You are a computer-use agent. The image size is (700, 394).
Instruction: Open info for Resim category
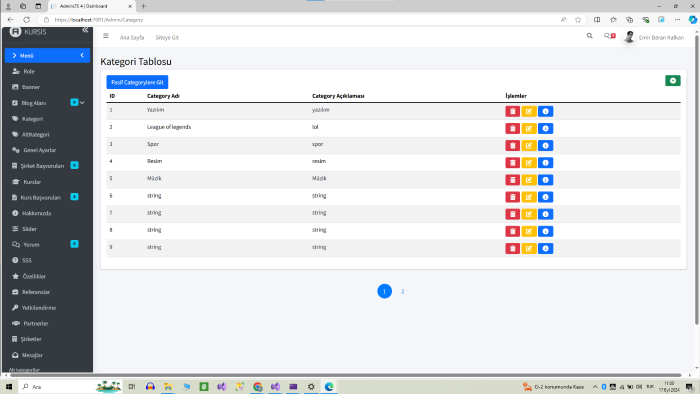click(x=546, y=163)
